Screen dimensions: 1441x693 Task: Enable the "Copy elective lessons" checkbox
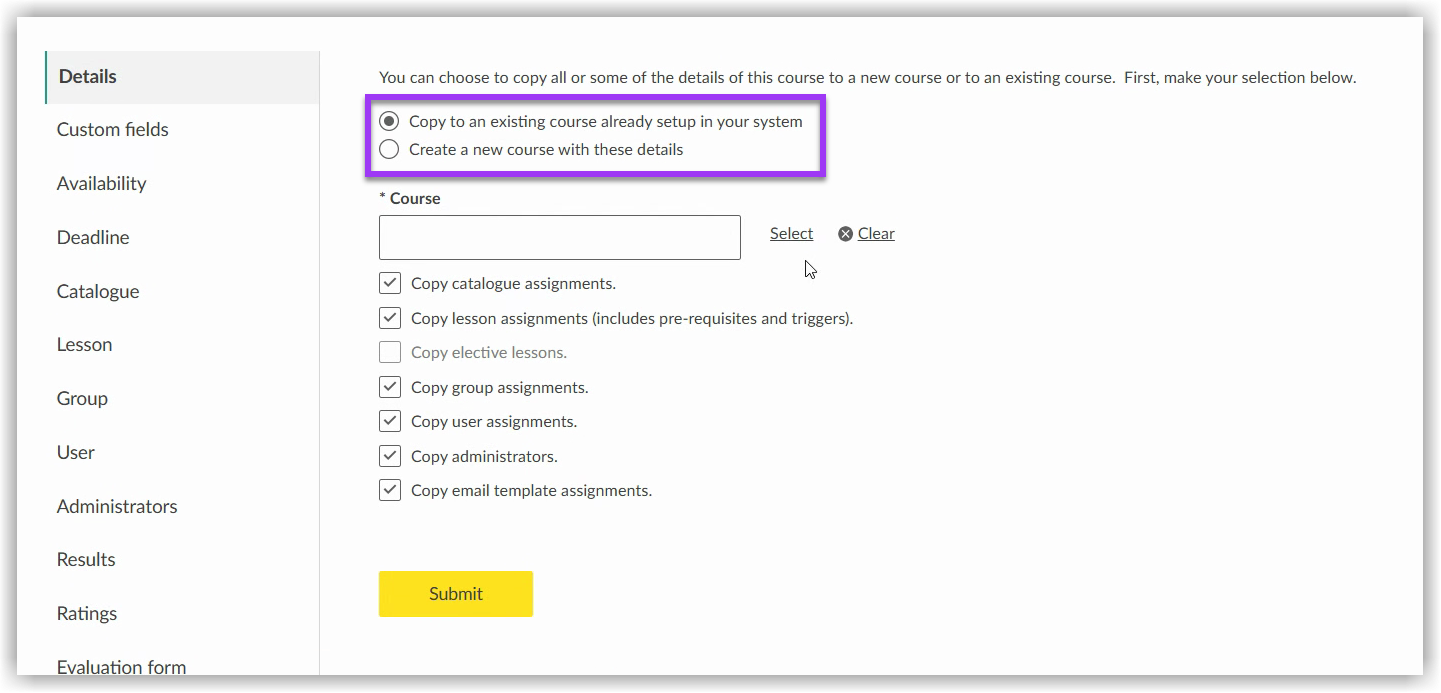click(390, 352)
